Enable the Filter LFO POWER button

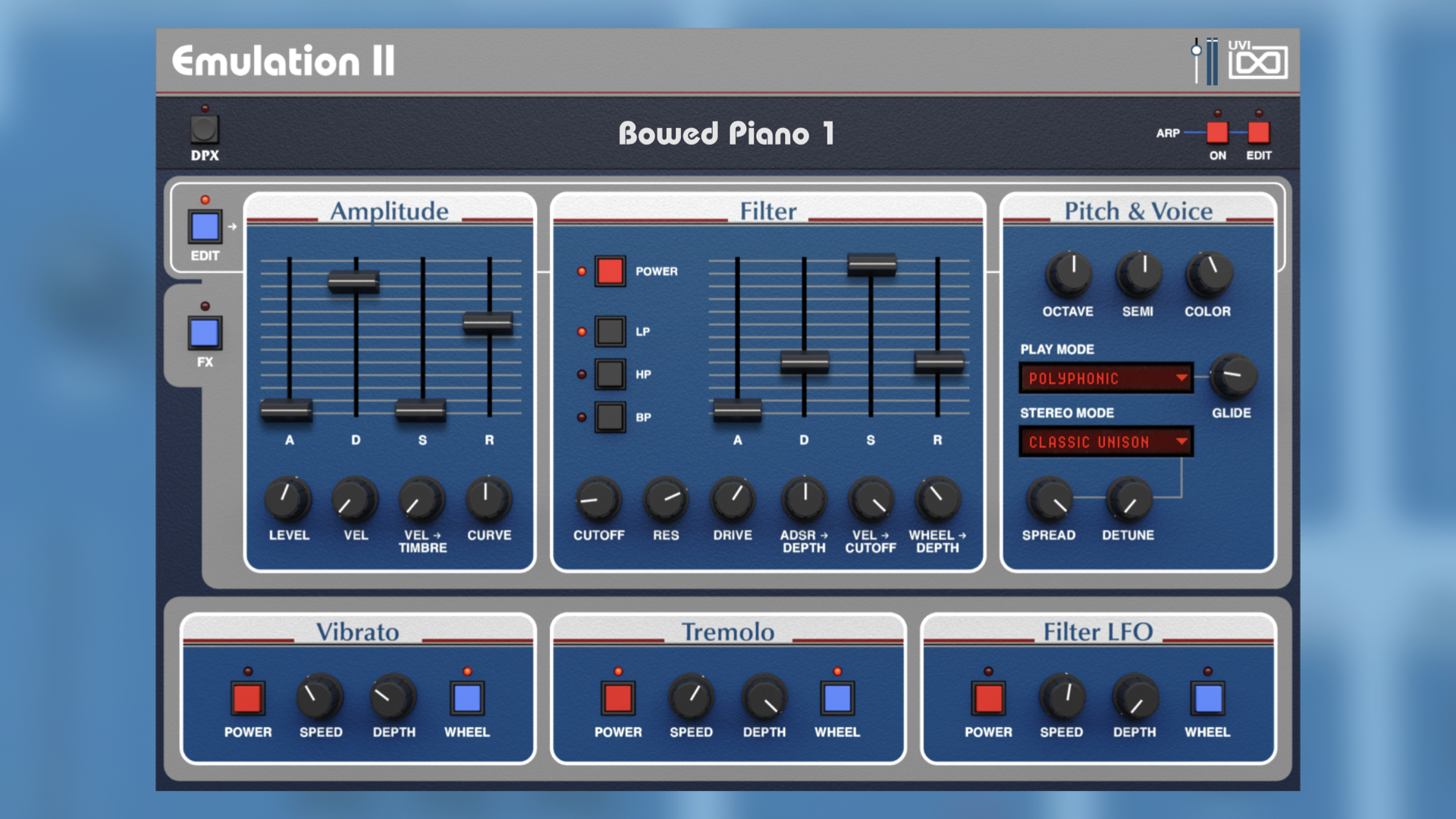coord(988,699)
